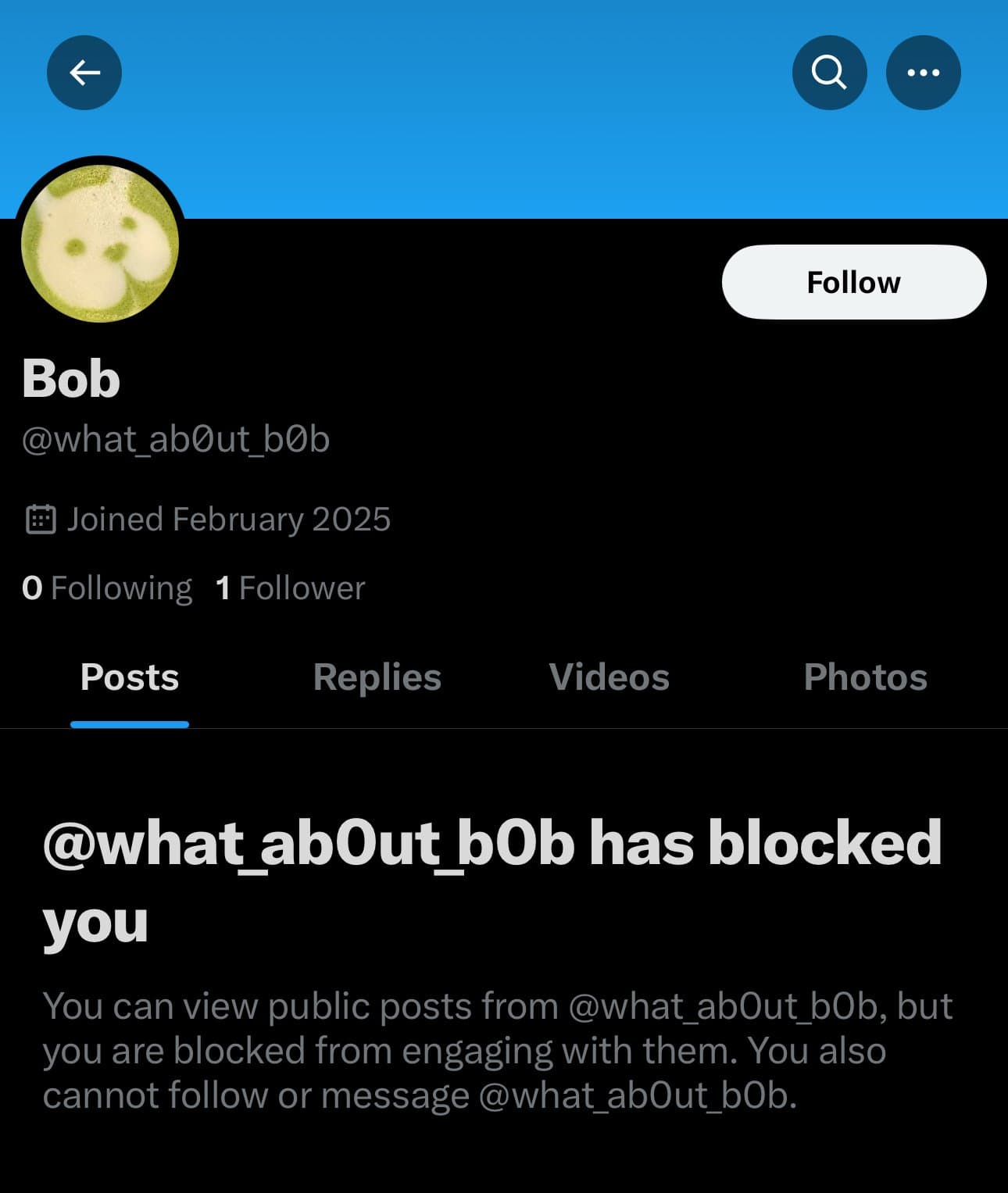The image size is (1008, 1193).
Task: Select the Posts tab
Action: (130, 677)
